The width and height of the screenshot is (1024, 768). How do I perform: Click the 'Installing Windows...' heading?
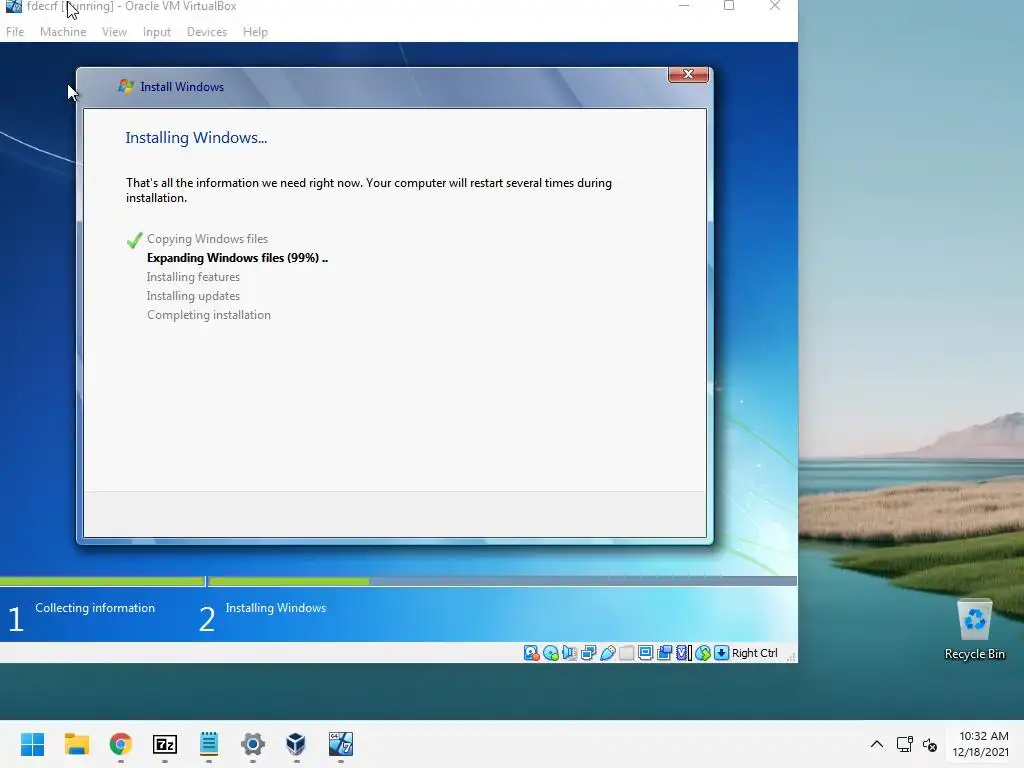pyautogui.click(x=196, y=138)
